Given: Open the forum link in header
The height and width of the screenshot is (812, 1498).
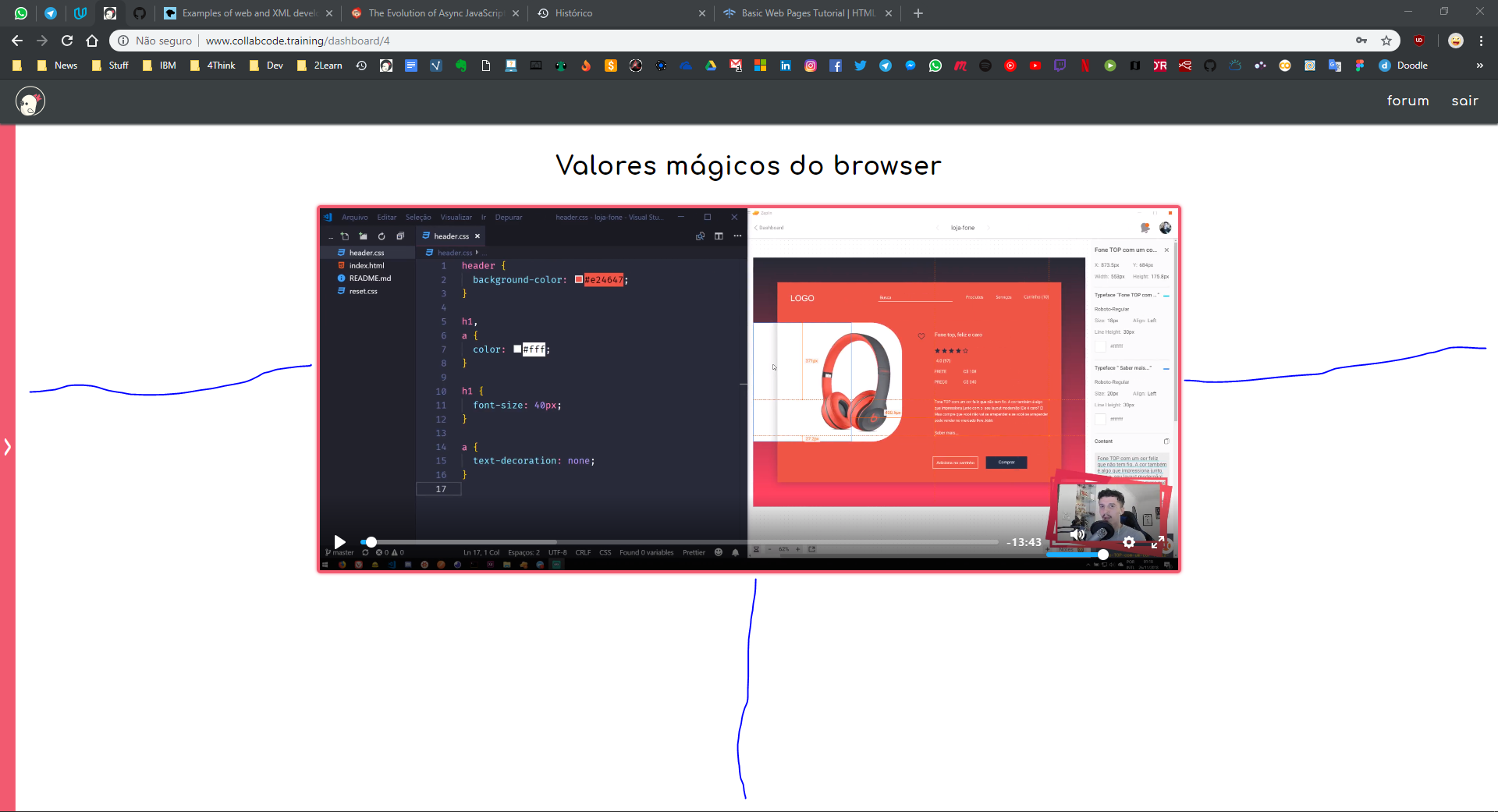Looking at the screenshot, I should pyautogui.click(x=1408, y=101).
